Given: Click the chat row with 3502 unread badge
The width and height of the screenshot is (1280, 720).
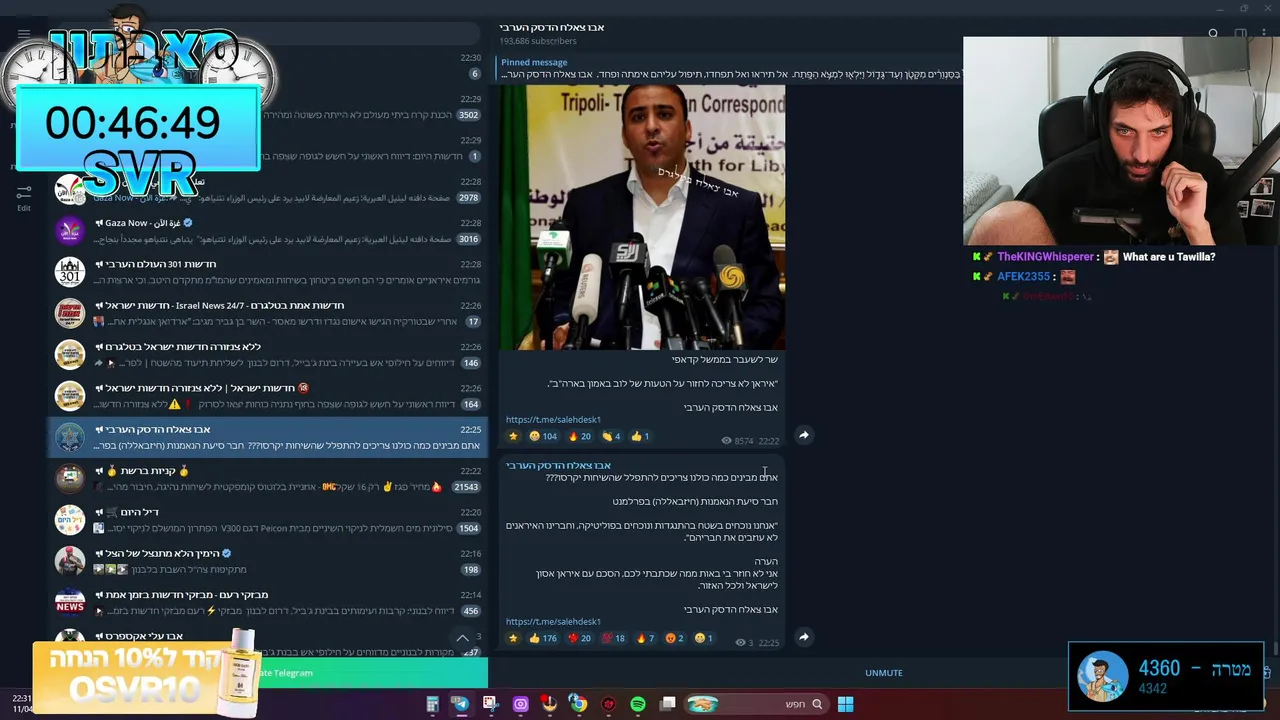Looking at the screenshot, I should [268, 108].
